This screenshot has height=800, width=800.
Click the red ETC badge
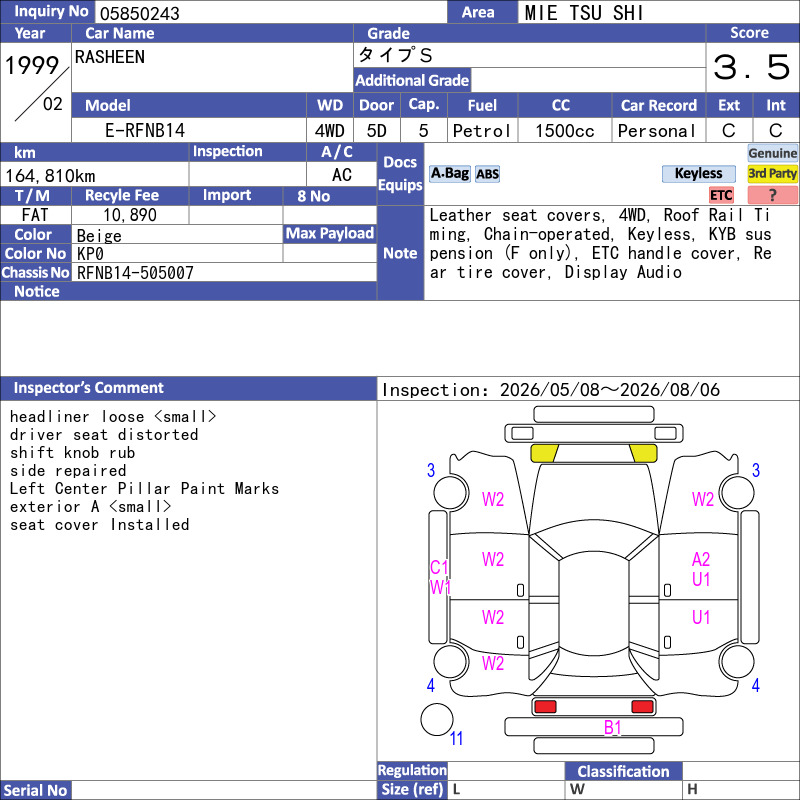coord(721,195)
